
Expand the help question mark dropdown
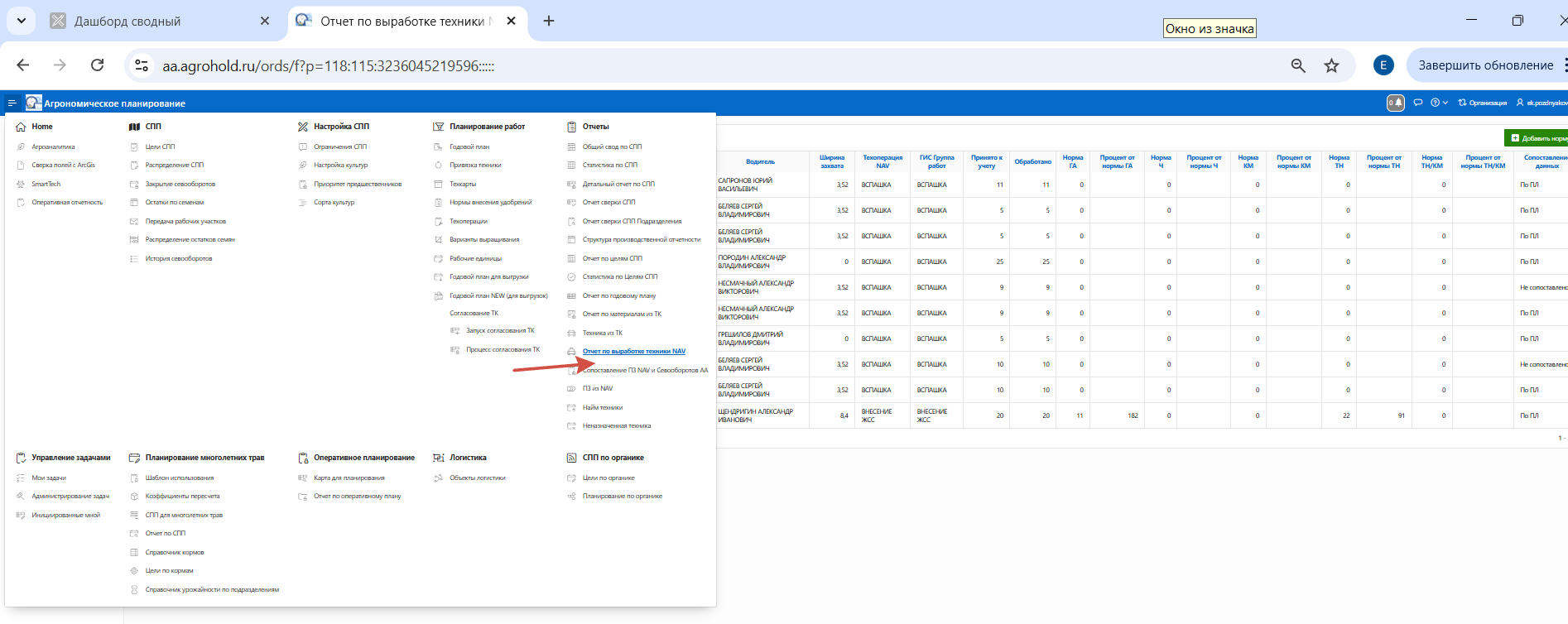pyautogui.click(x=1439, y=103)
